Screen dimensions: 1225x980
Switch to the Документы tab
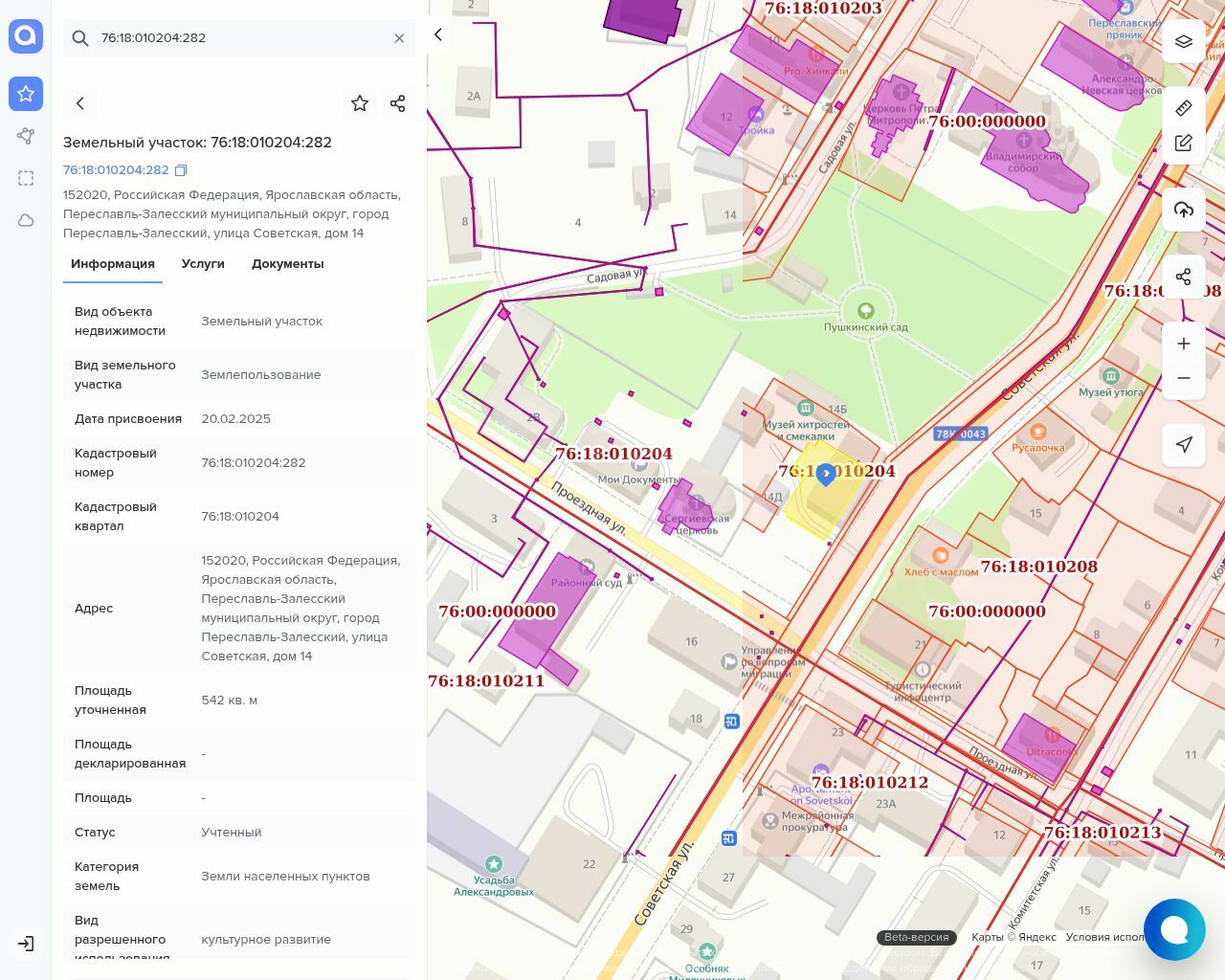pos(287,264)
